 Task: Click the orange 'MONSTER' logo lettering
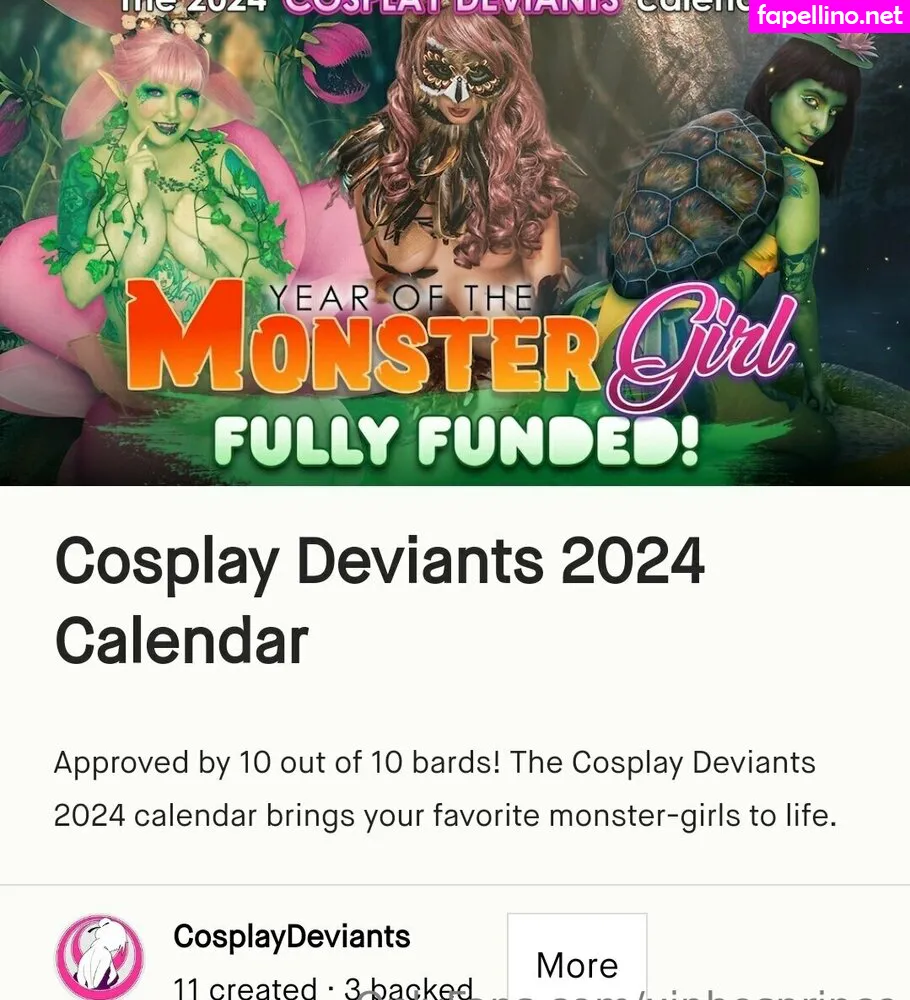coord(361,336)
